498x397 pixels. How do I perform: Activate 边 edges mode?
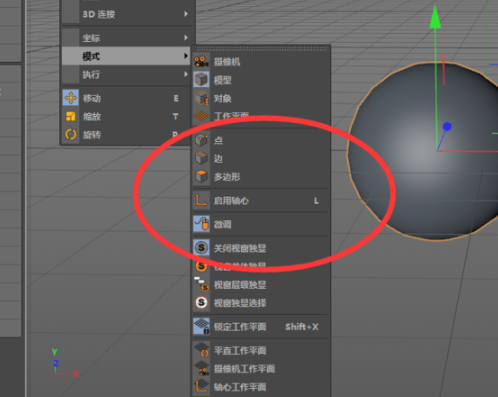(x=261, y=158)
